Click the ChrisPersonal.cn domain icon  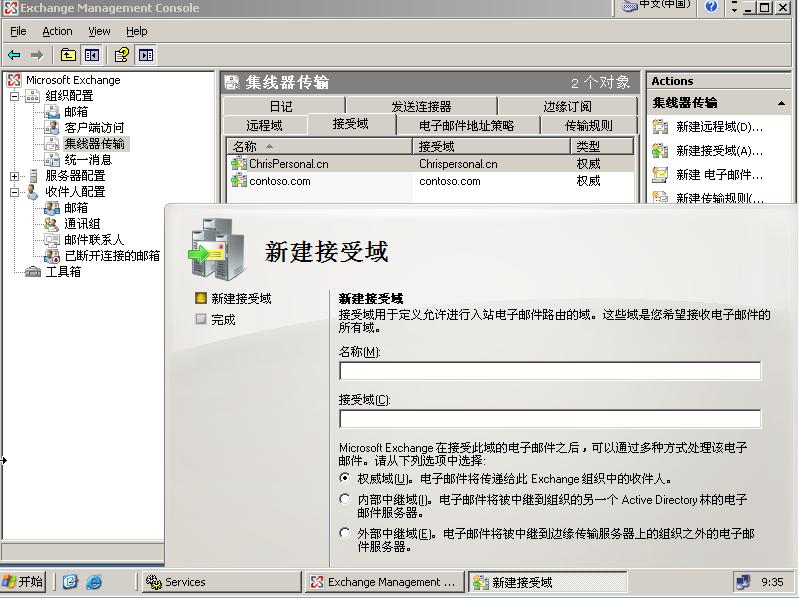click(238, 164)
